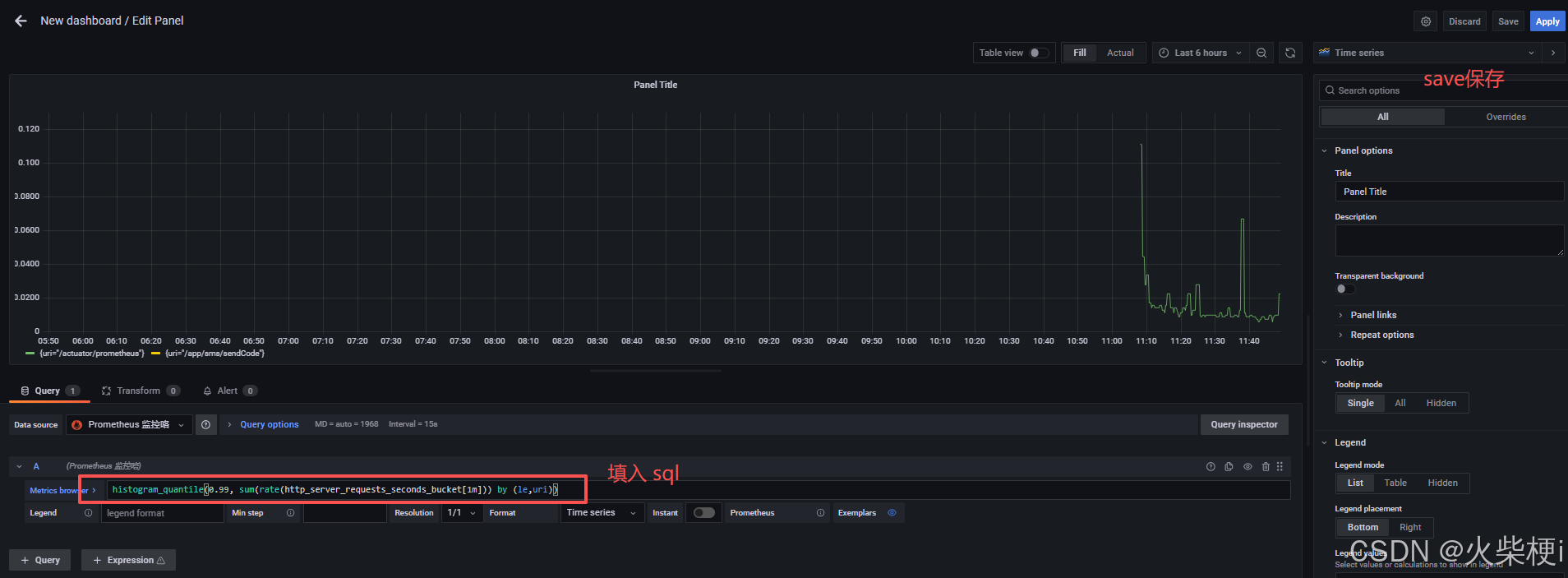Click the clock icon in time picker
Viewport: 1568px width, 578px height.
point(1164,53)
